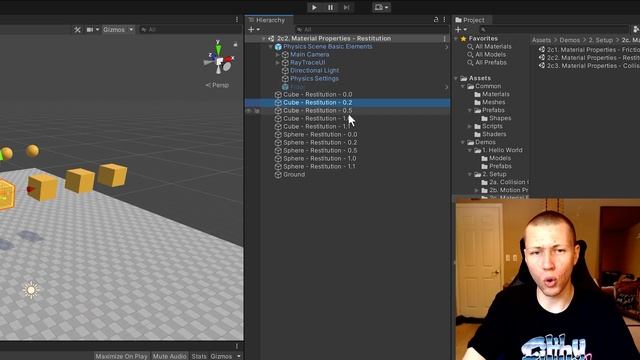The height and width of the screenshot is (360, 640).
Task: Open All Prefabs saved search
Action: click(491, 62)
